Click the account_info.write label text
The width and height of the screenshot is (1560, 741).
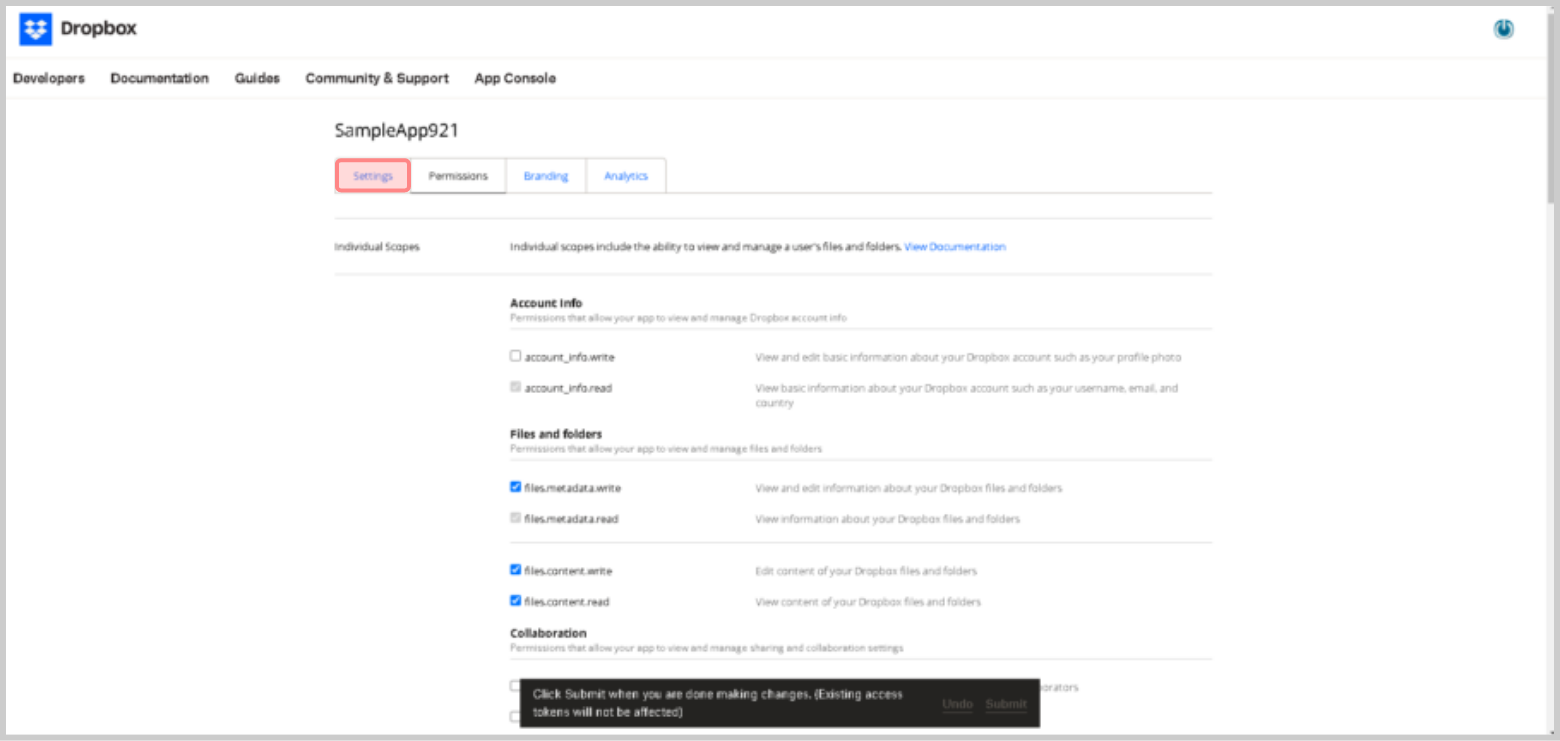(568, 357)
